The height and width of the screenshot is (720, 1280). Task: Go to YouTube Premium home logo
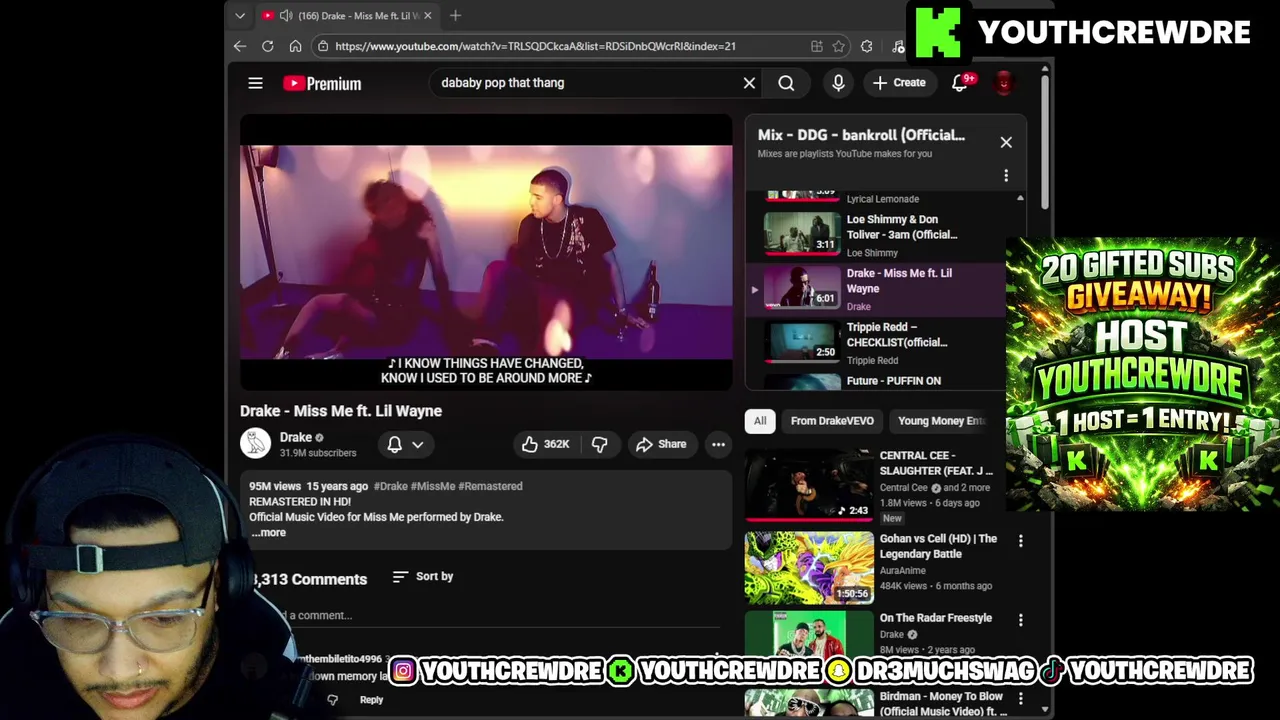[x=322, y=84]
